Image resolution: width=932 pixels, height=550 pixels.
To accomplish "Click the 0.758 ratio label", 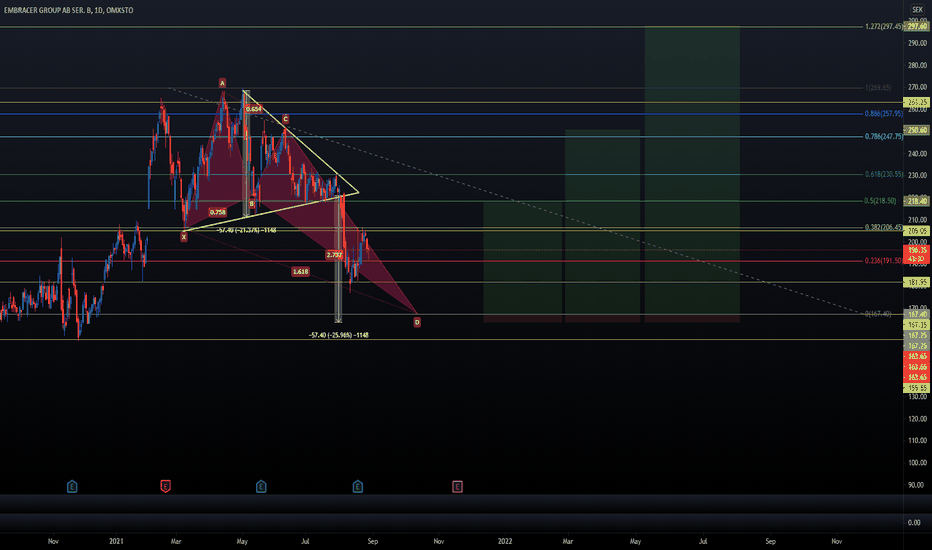I will pos(218,212).
